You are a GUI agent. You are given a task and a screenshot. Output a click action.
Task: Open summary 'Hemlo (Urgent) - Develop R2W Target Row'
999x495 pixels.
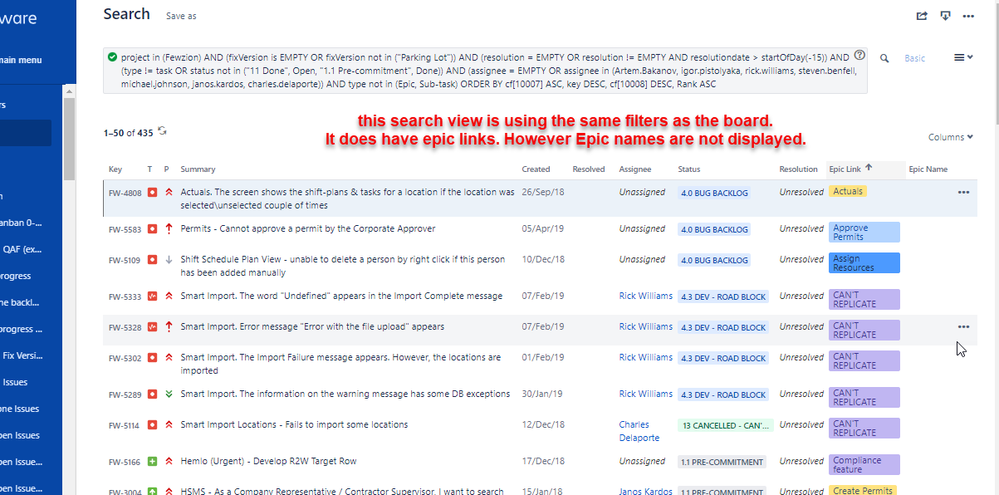(x=268, y=461)
